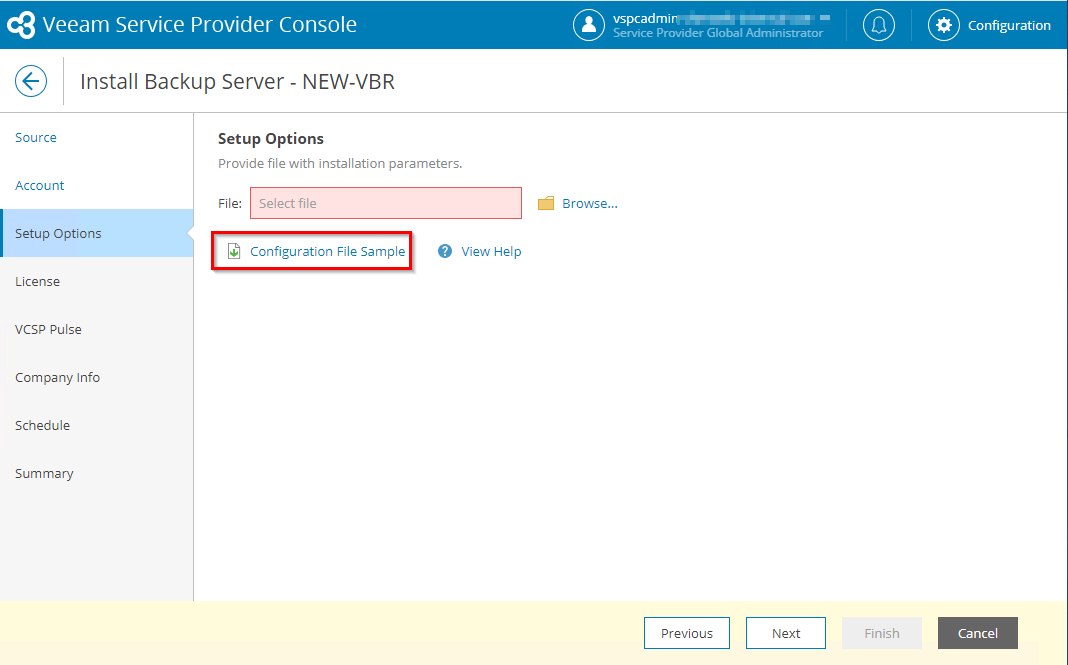1068x665 pixels.
Task: Click the View Help question mark icon
Action: tap(445, 251)
